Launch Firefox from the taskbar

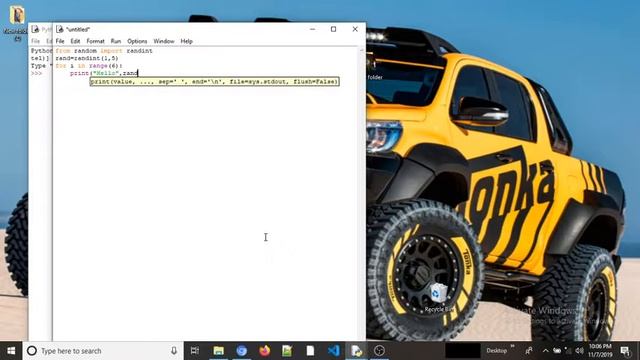264,351
